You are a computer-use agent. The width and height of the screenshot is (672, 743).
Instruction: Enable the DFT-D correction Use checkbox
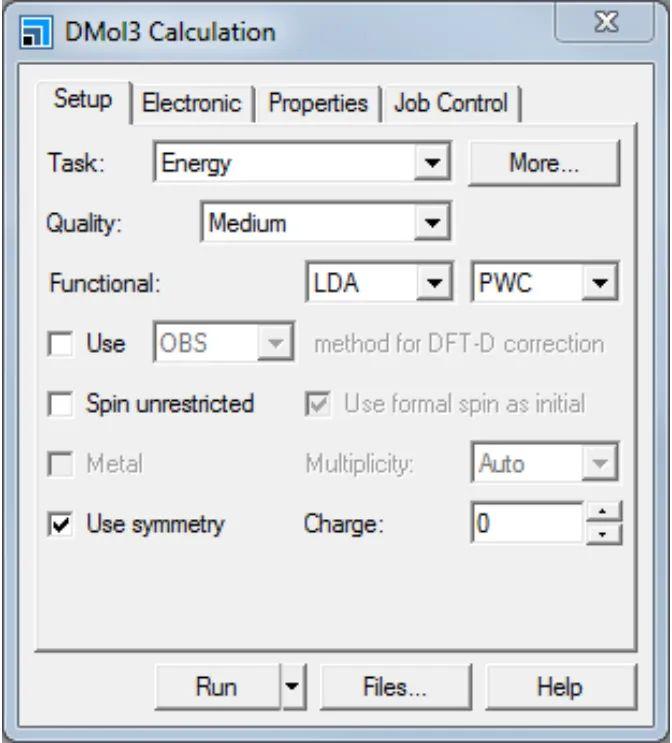pyautogui.click(x=61, y=344)
